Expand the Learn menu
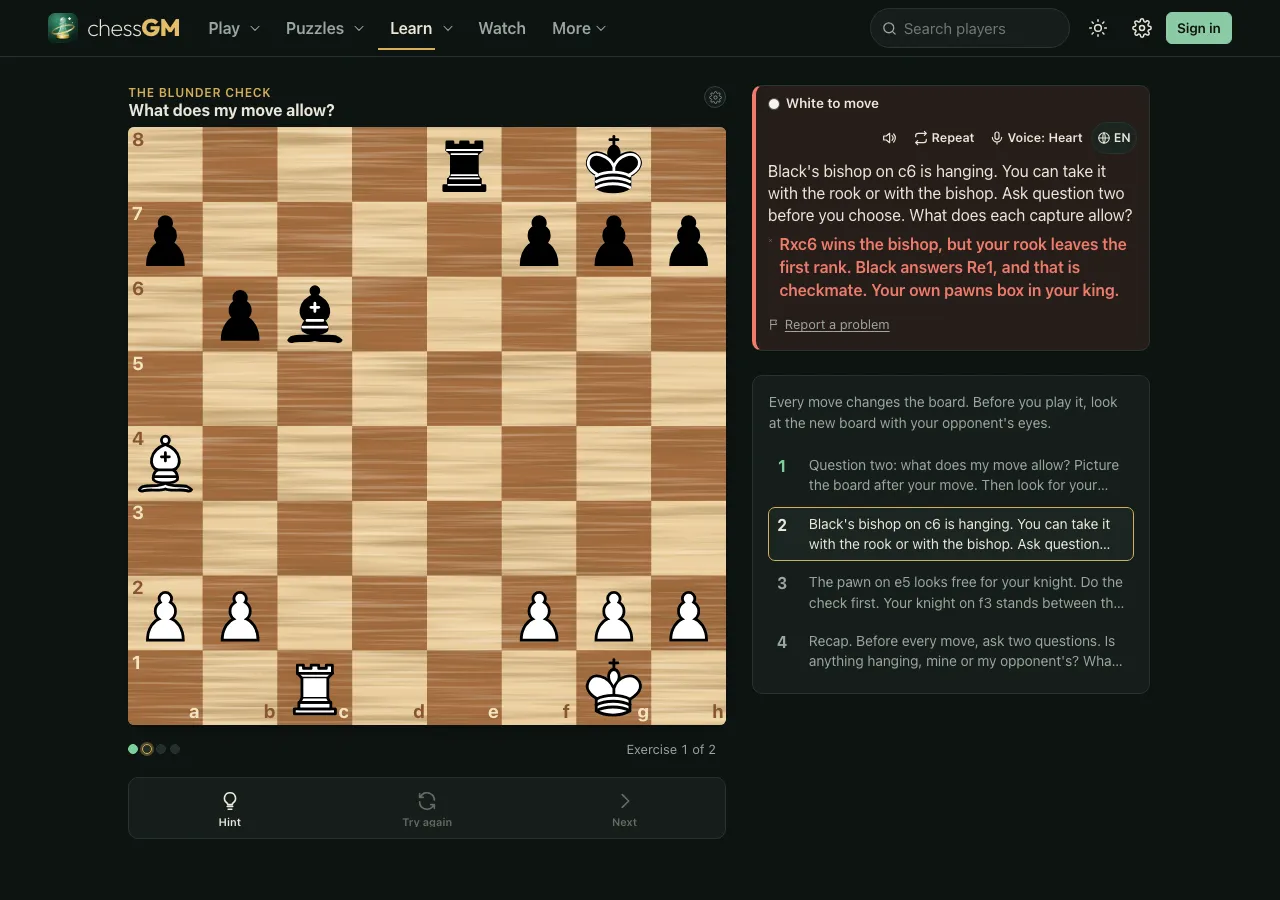 click(x=421, y=28)
